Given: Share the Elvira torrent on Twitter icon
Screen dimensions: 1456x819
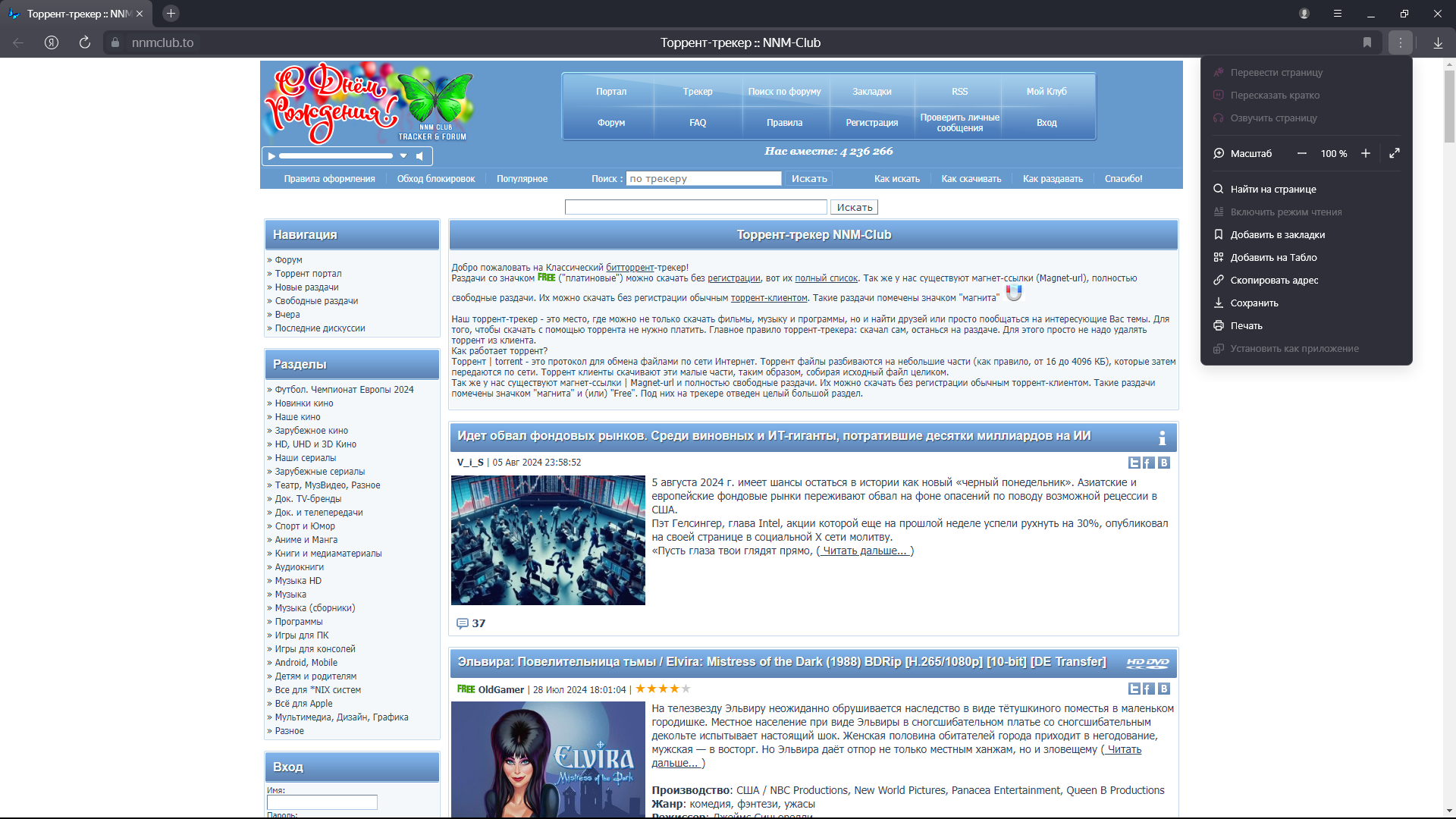Looking at the screenshot, I should 1134,689.
